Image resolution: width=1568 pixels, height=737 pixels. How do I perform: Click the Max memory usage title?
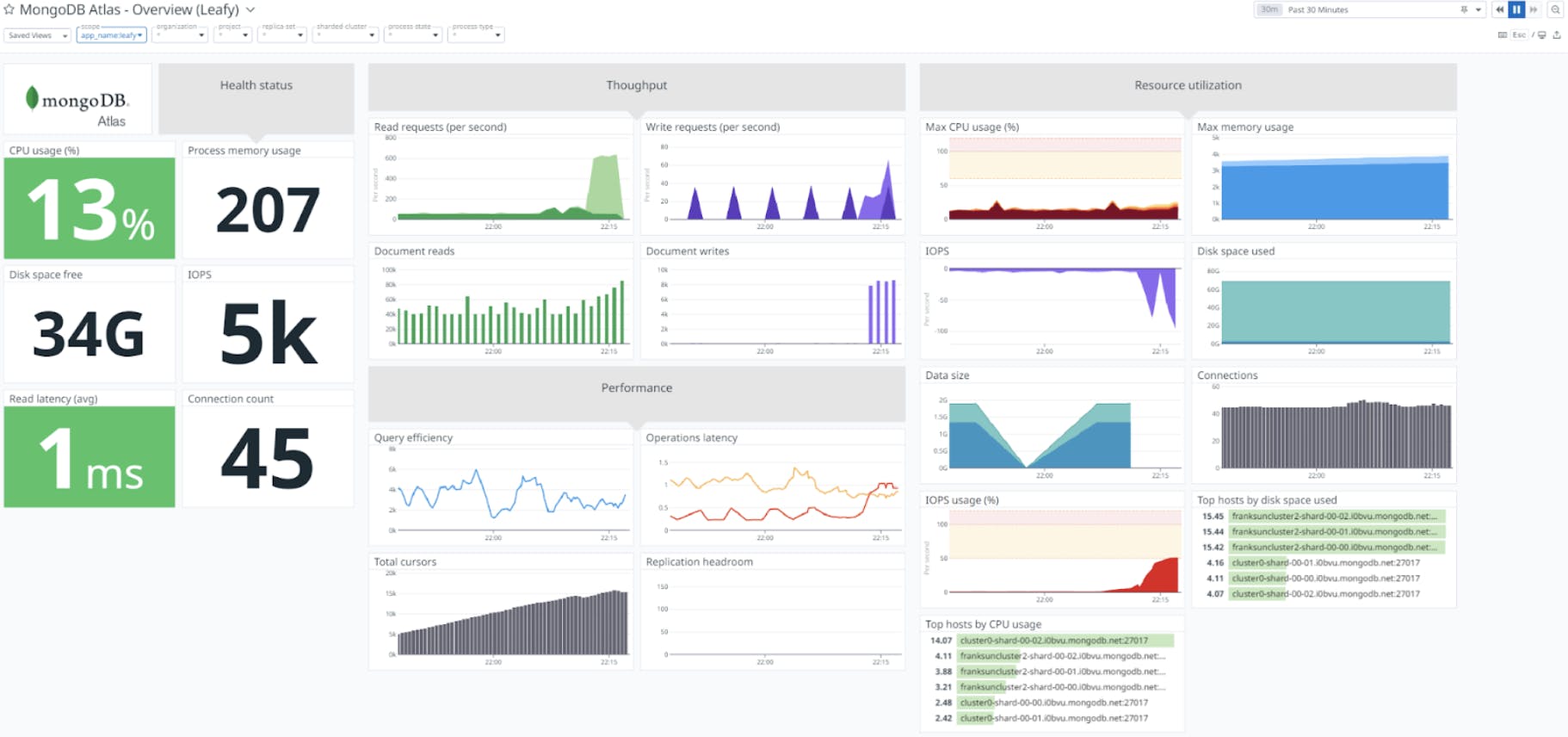coord(1245,127)
